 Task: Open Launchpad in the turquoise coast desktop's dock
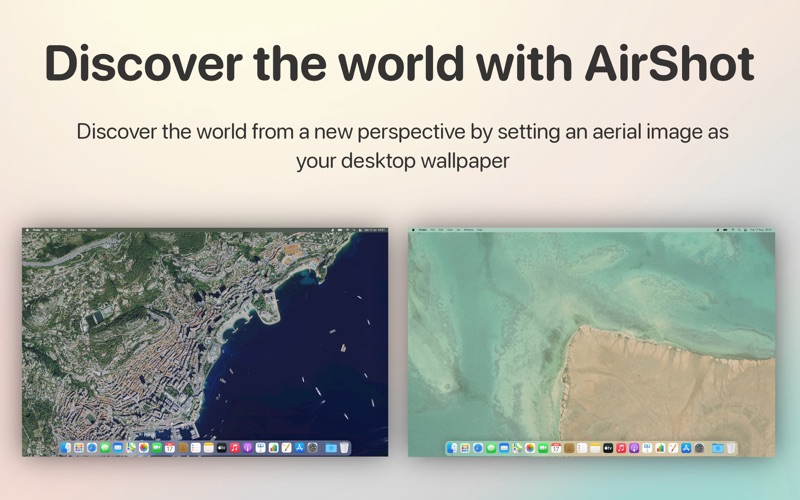[465, 448]
